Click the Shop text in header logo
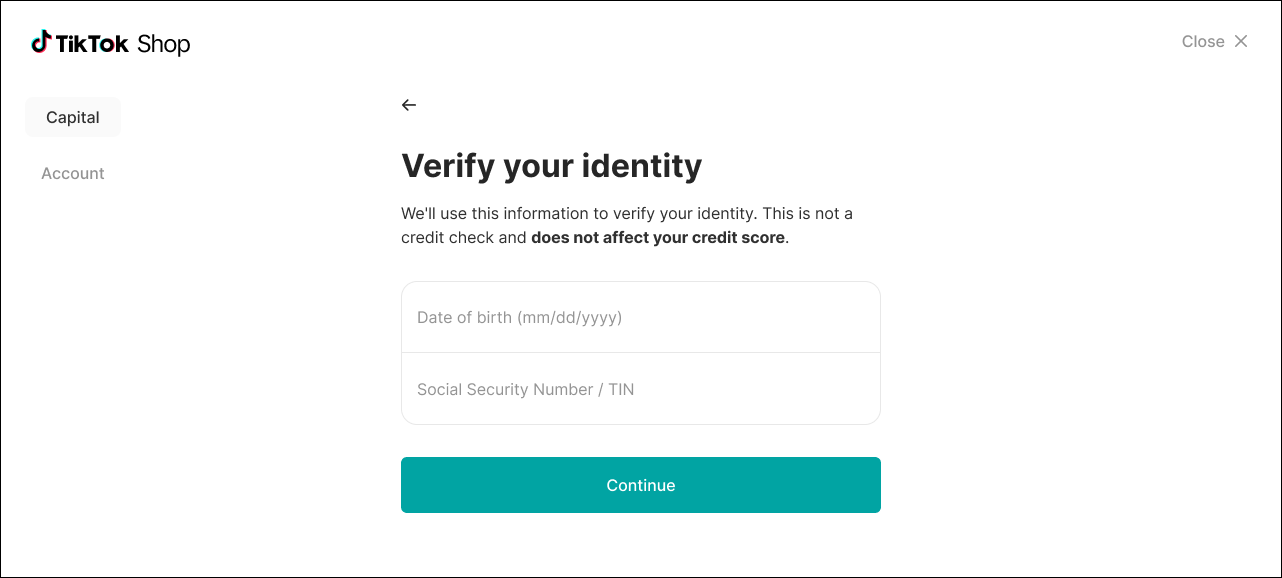This screenshot has width=1282, height=578. pyautogui.click(x=163, y=43)
